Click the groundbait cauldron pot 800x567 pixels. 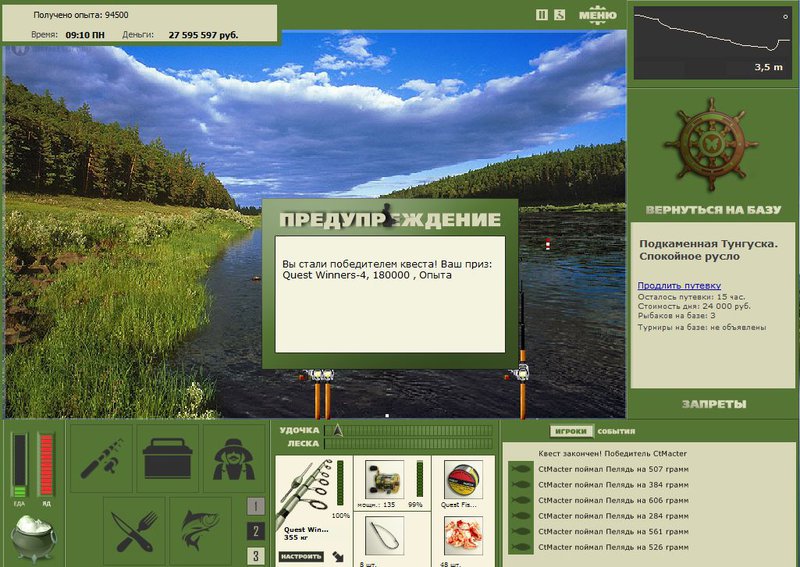click(x=34, y=538)
